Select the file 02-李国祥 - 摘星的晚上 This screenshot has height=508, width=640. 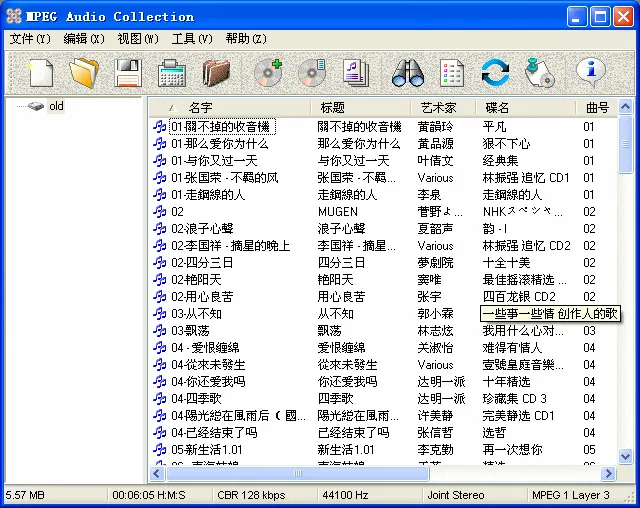[231, 246]
